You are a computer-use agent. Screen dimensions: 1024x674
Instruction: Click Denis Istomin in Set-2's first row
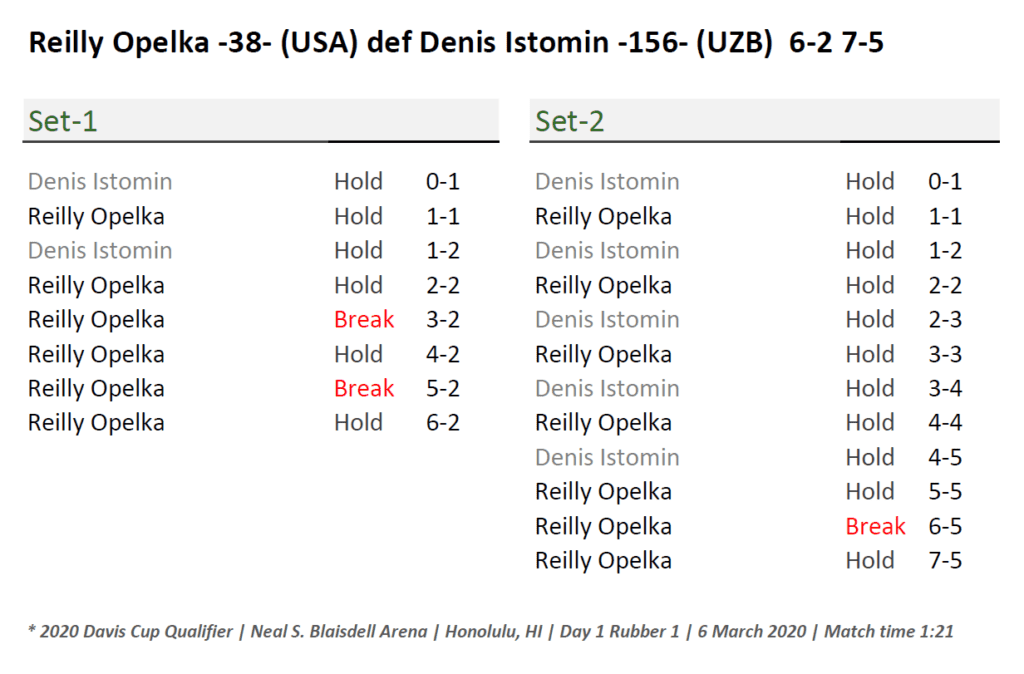tap(607, 182)
